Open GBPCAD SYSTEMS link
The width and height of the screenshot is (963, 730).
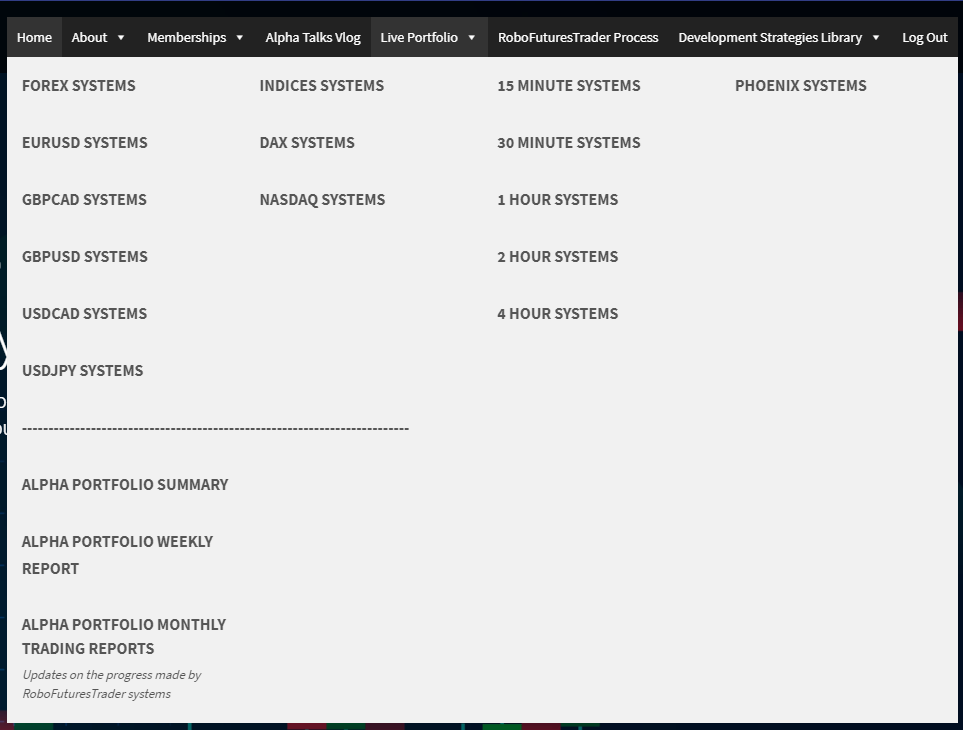84,200
